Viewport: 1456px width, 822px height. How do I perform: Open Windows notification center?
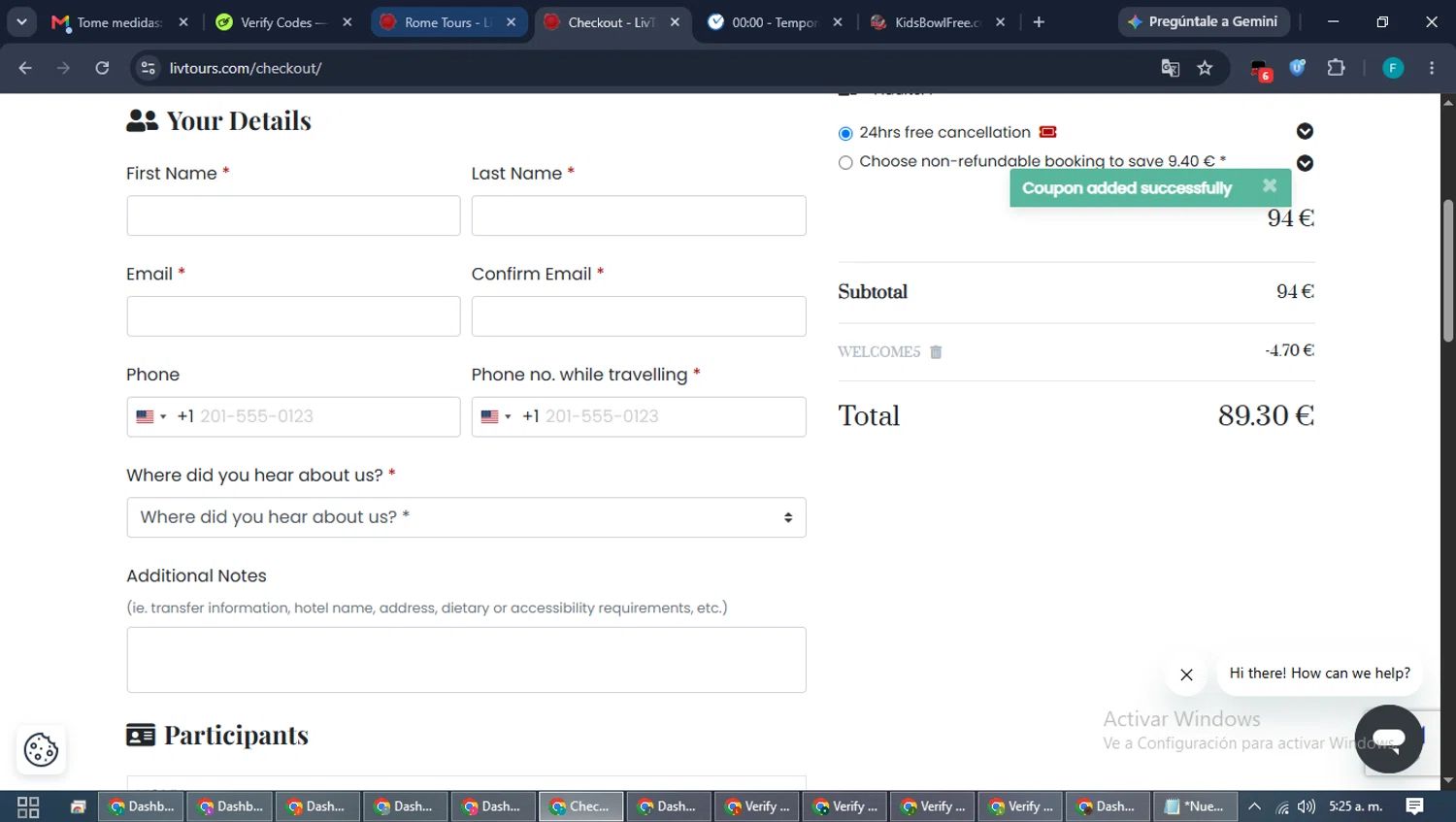pyautogui.click(x=1414, y=806)
